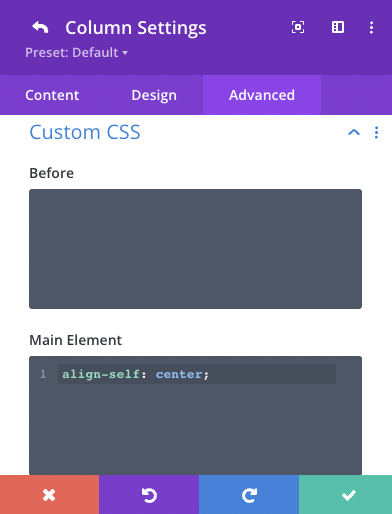Click empty area of Main Element editor
This screenshot has width=392, height=514.
coord(195,430)
